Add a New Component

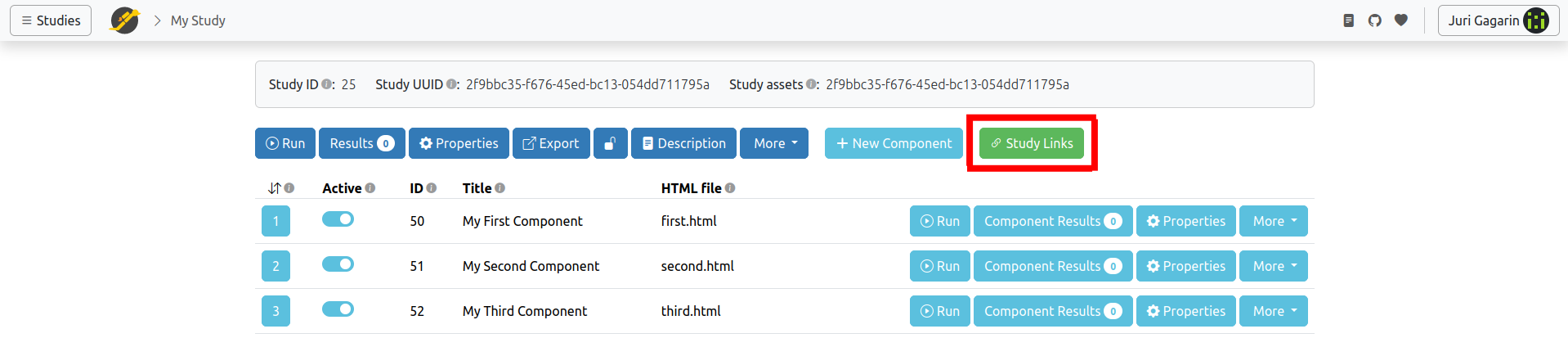(x=894, y=143)
